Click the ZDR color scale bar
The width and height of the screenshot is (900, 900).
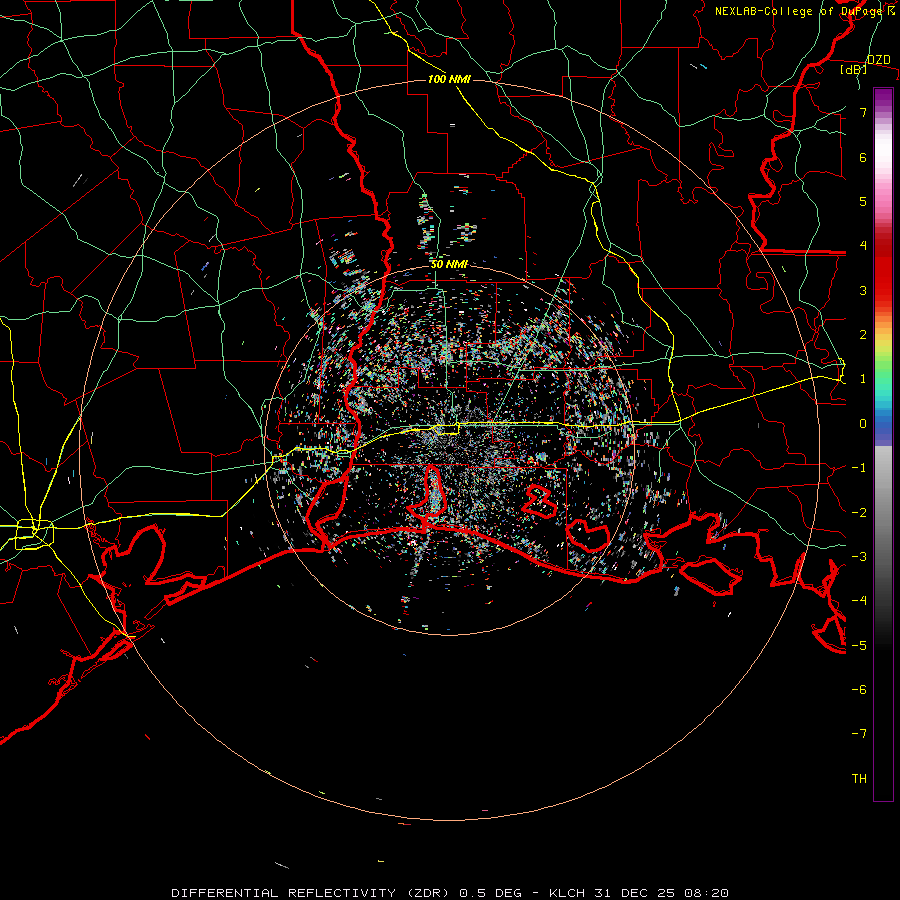(x=883, y=445)
